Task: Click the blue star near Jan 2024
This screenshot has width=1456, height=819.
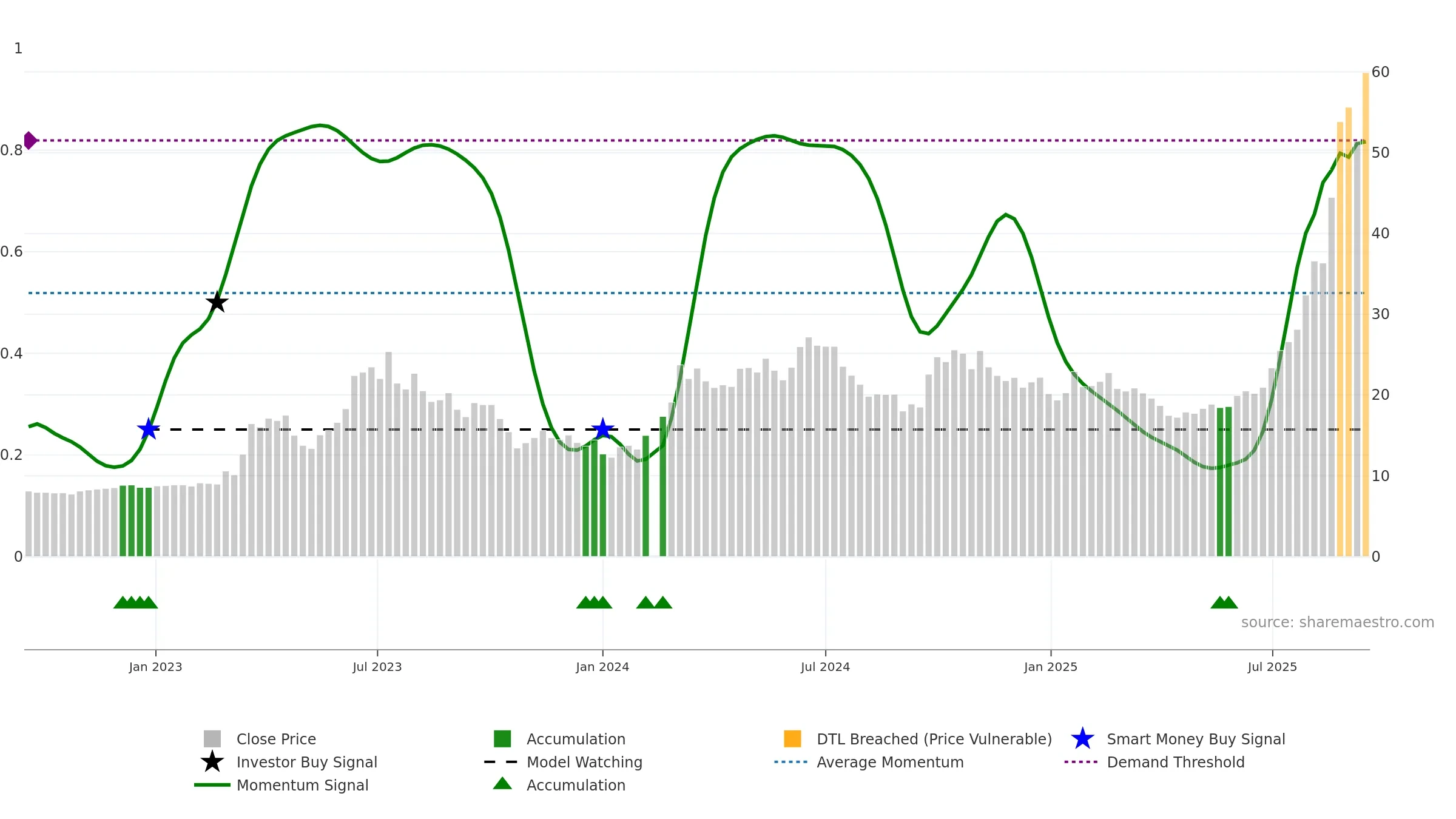Action: point(602,429)
